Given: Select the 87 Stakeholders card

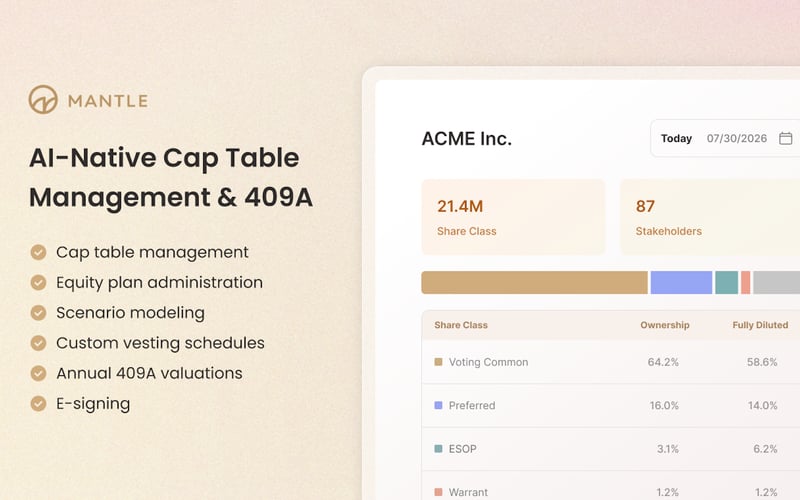Looking at the screenshot, I should [710, 217].
